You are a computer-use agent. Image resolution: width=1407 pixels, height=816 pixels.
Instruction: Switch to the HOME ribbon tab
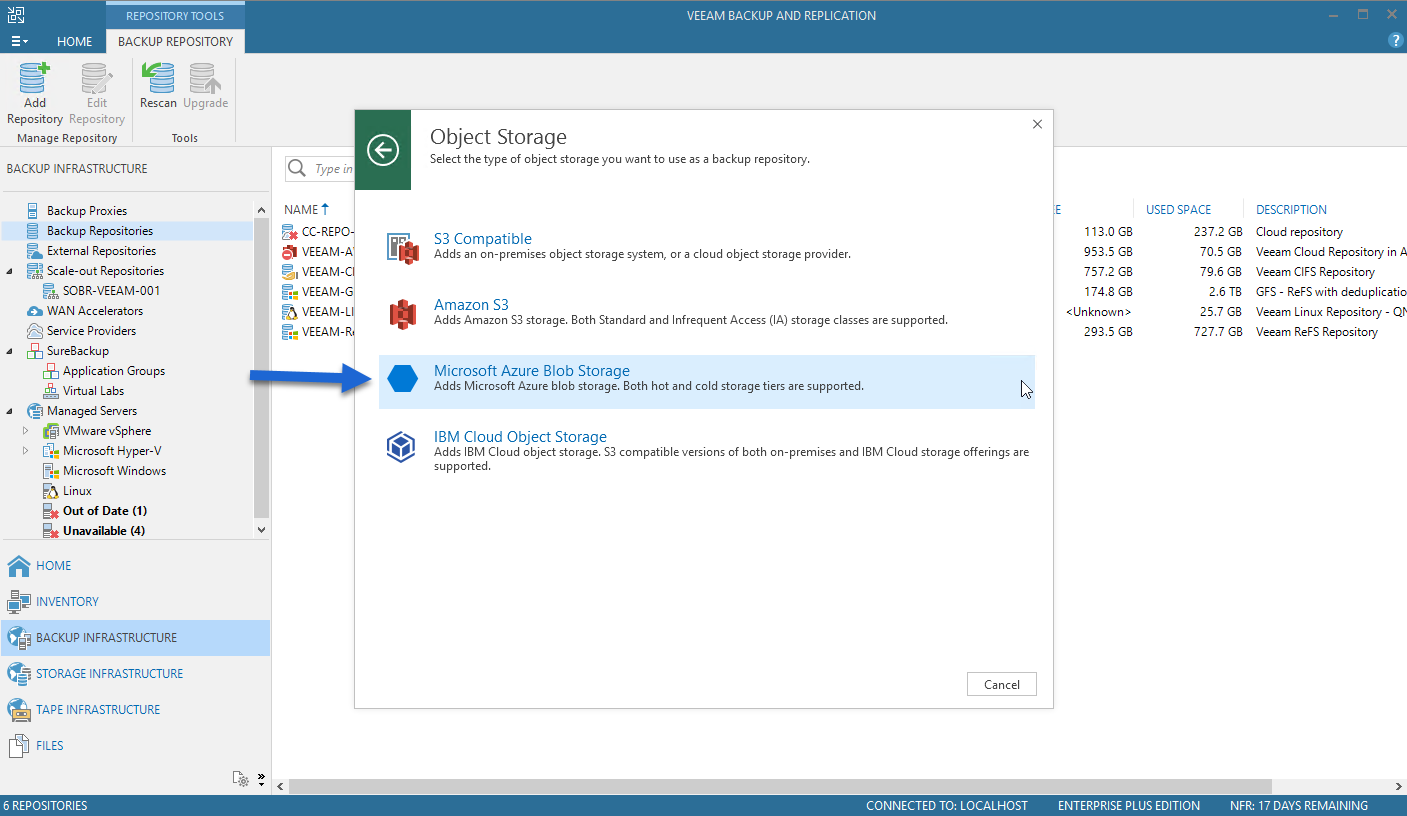point(75,42)
